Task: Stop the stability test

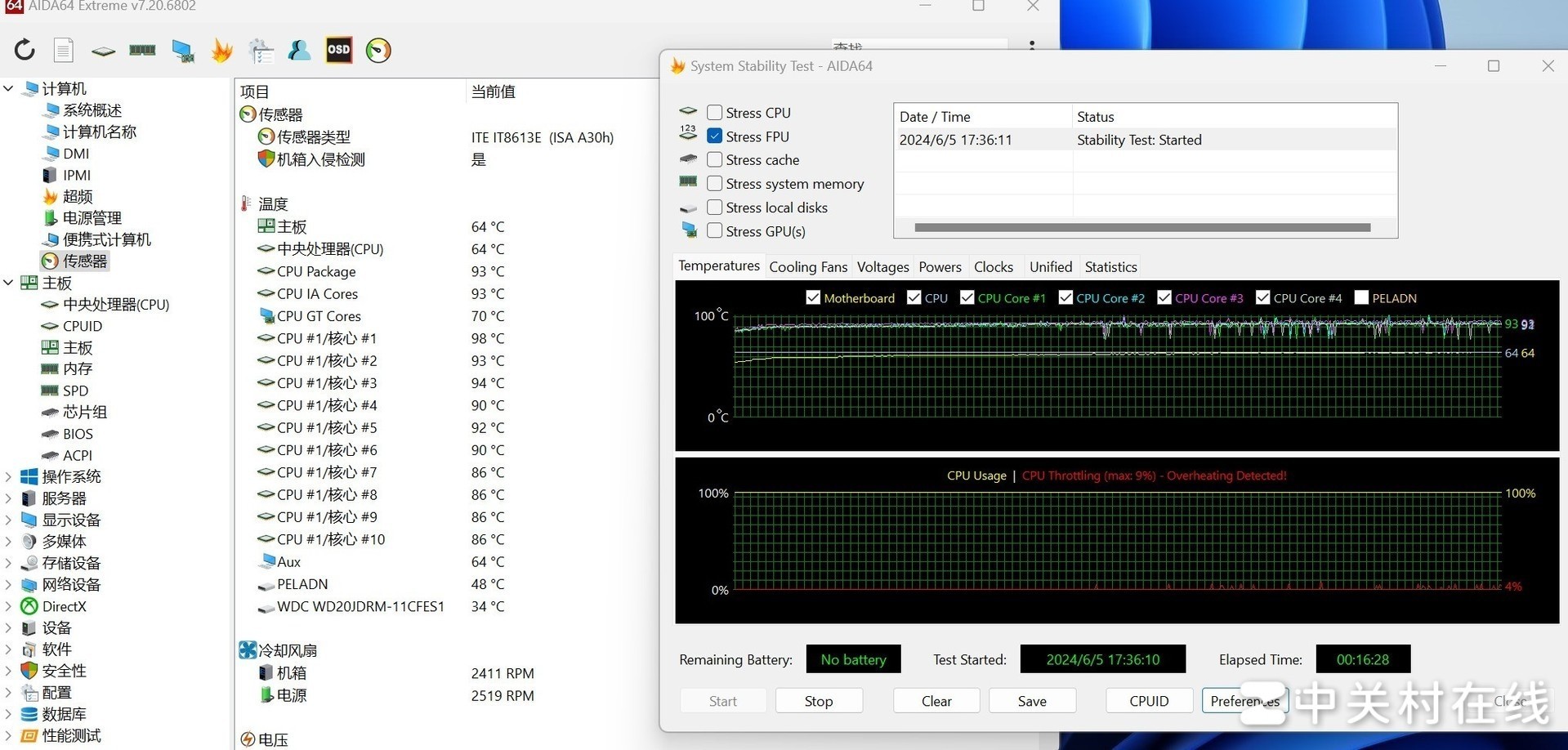Action: tap(819, 701)
